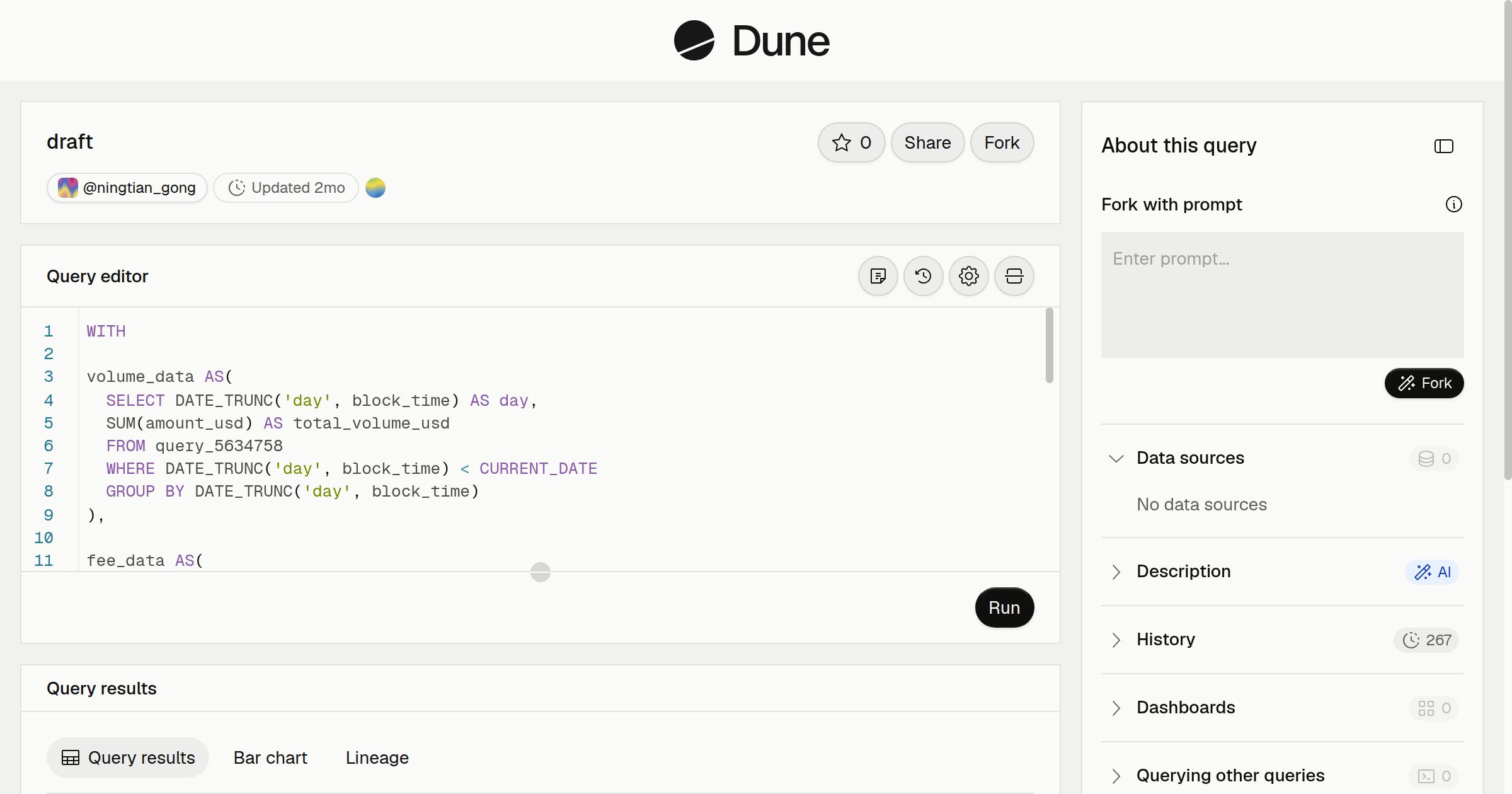Click the 'fee_data AS(' code line

(x=145, y=561)
